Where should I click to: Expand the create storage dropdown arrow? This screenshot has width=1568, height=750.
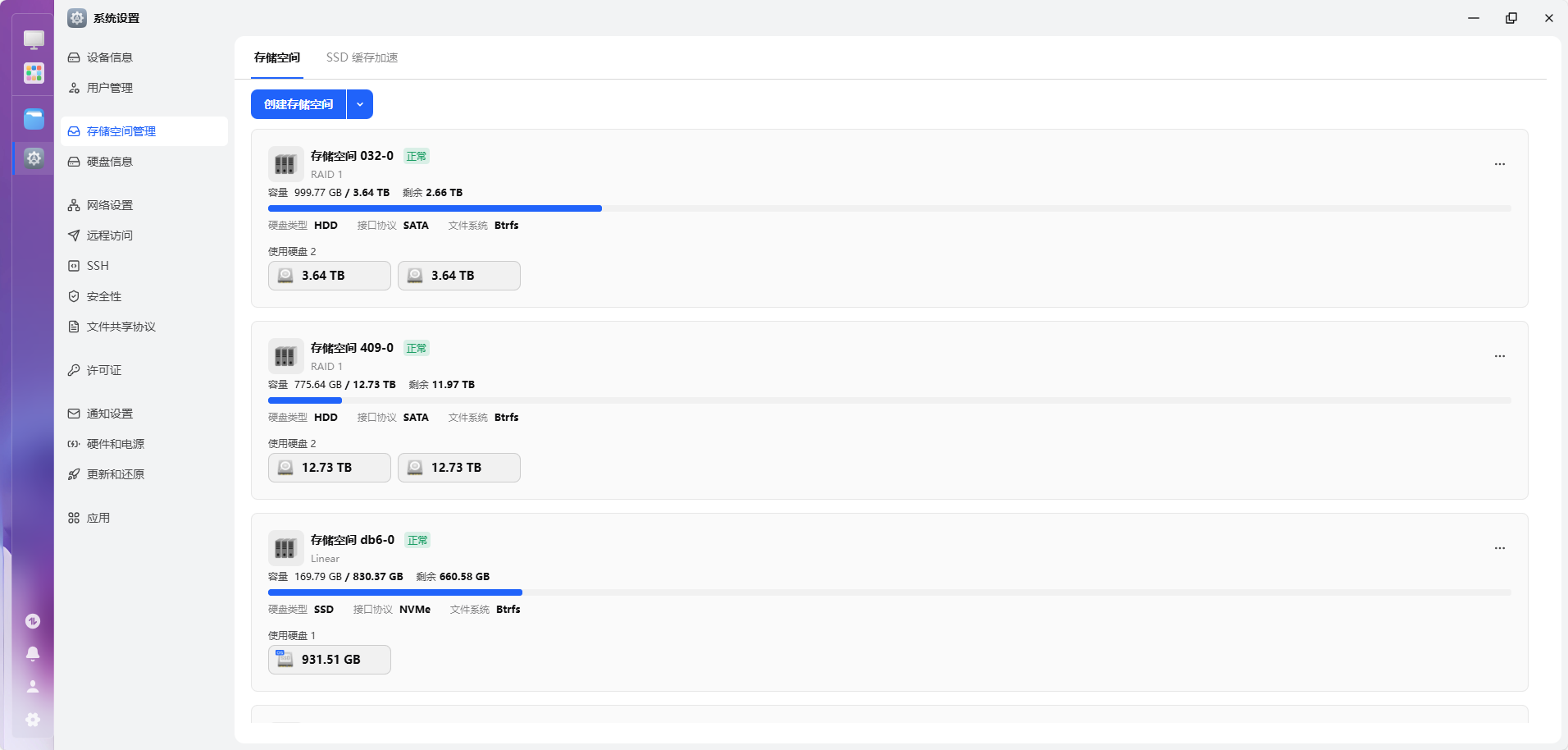(x=360, y=104)
